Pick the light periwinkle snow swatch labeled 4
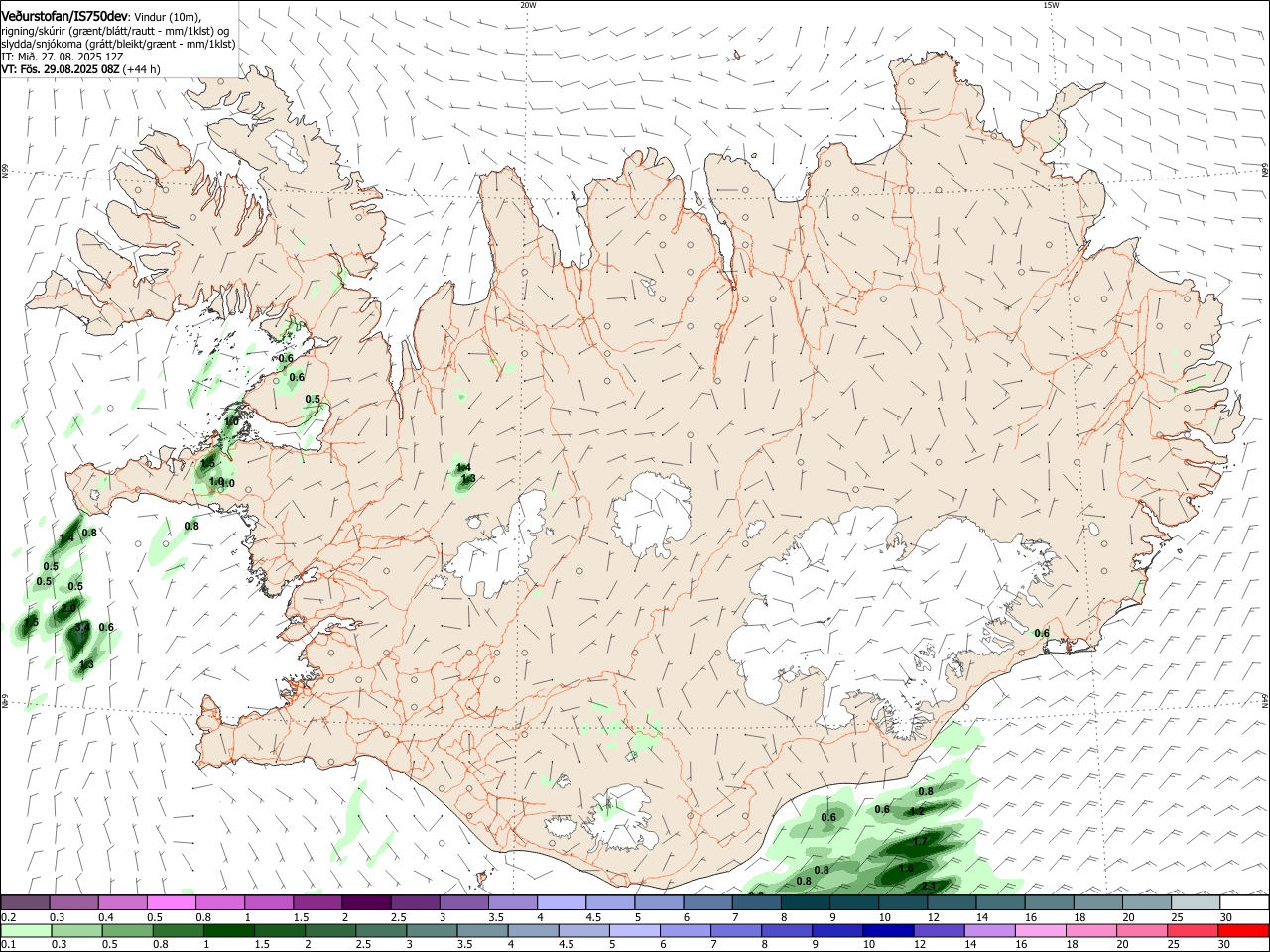Viewport: 1270px width, 952px height. click(x=561, y=902)
